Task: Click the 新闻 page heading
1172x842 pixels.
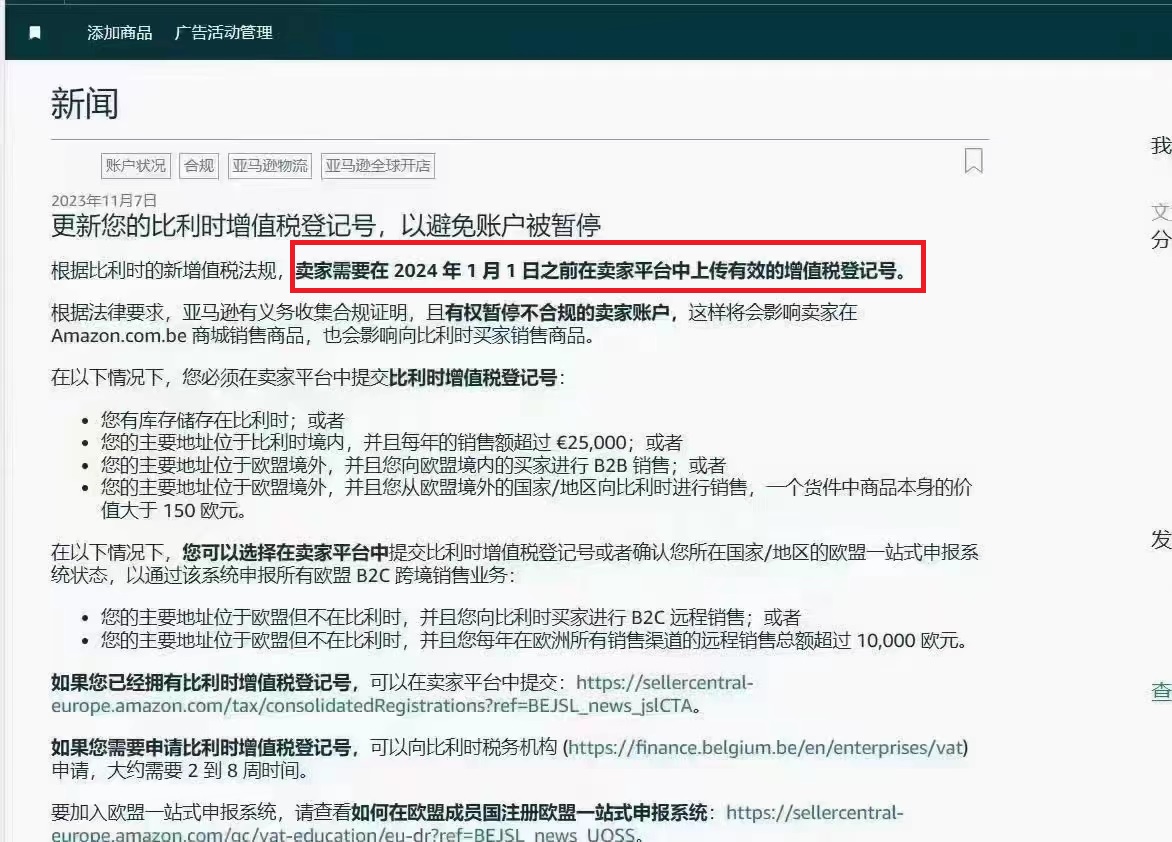Action: click(85, 103)
